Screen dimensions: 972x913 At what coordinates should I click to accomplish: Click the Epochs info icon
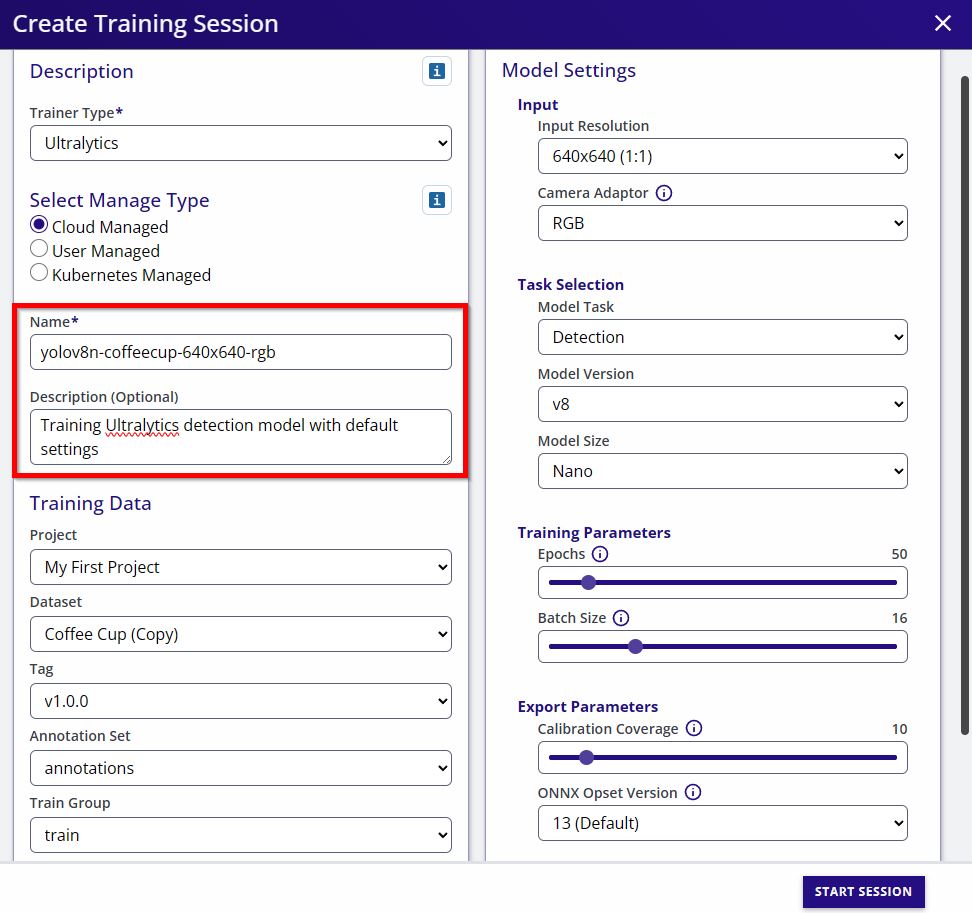[x=600, y=554]
